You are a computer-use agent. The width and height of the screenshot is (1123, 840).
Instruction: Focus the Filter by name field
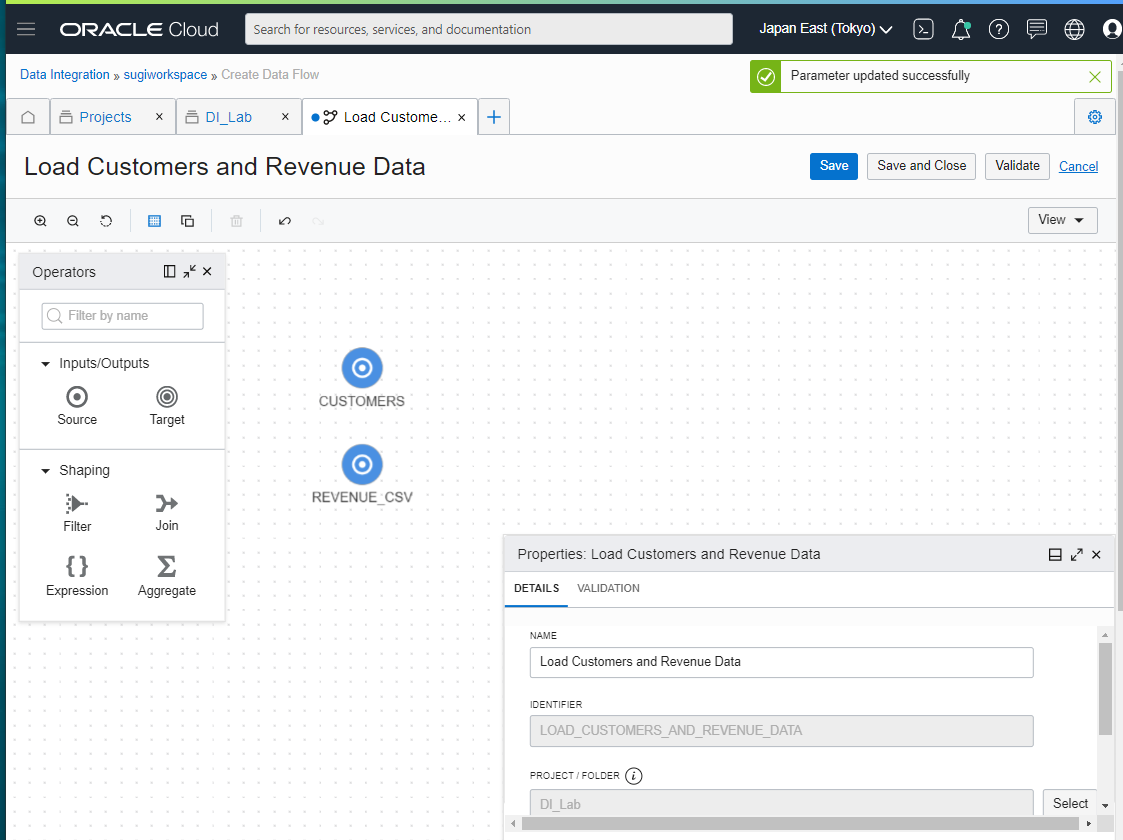(122, 317)
